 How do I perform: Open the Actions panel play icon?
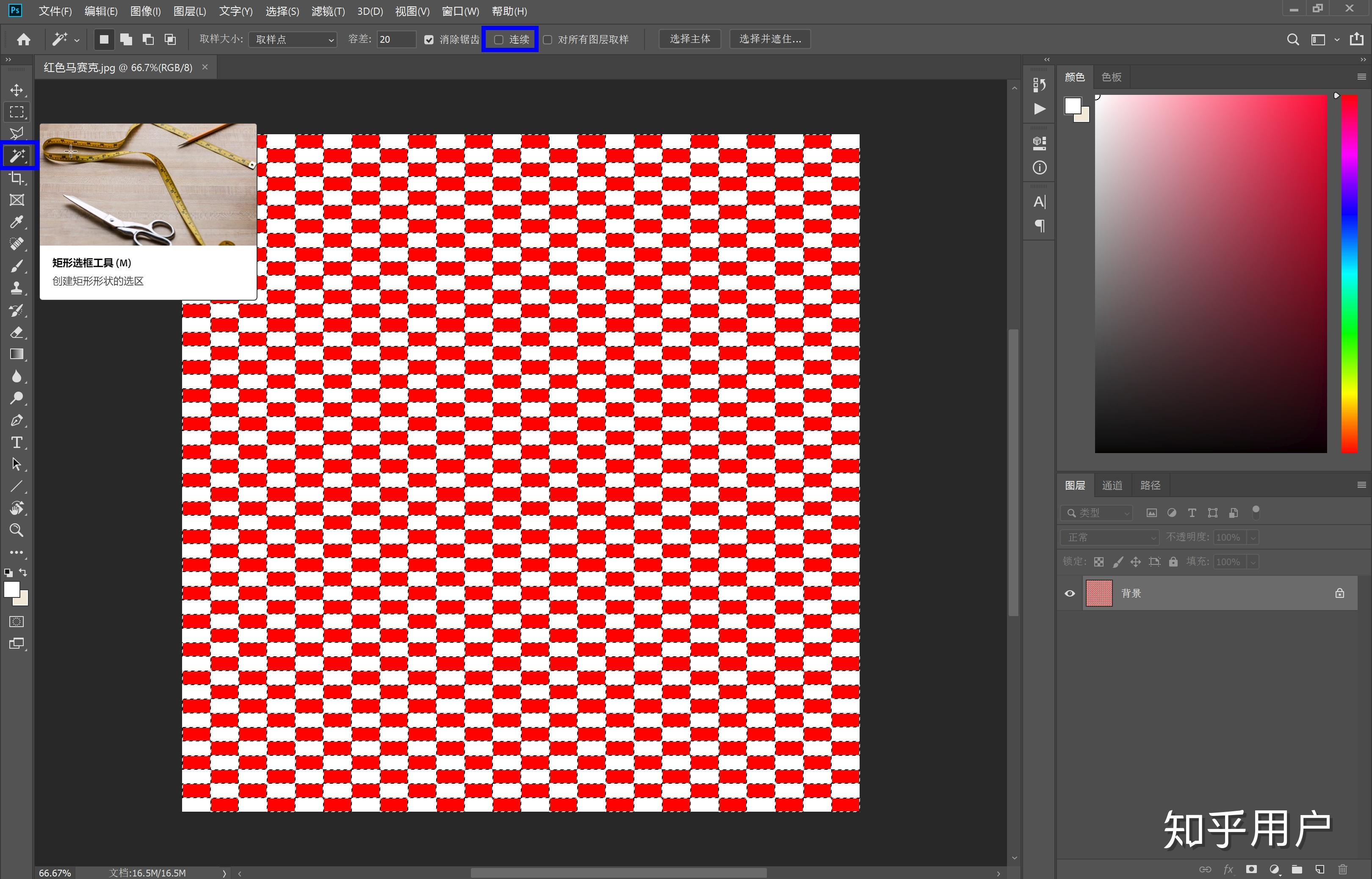(x=1039, y=109)
